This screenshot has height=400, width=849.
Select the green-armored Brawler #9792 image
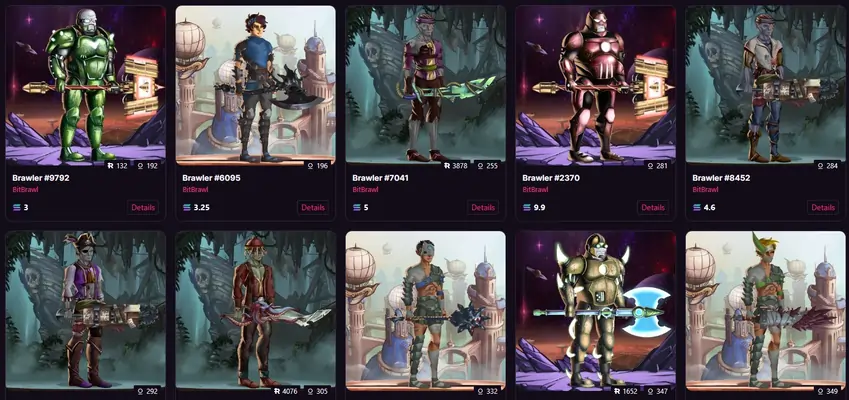coord(86,84)
